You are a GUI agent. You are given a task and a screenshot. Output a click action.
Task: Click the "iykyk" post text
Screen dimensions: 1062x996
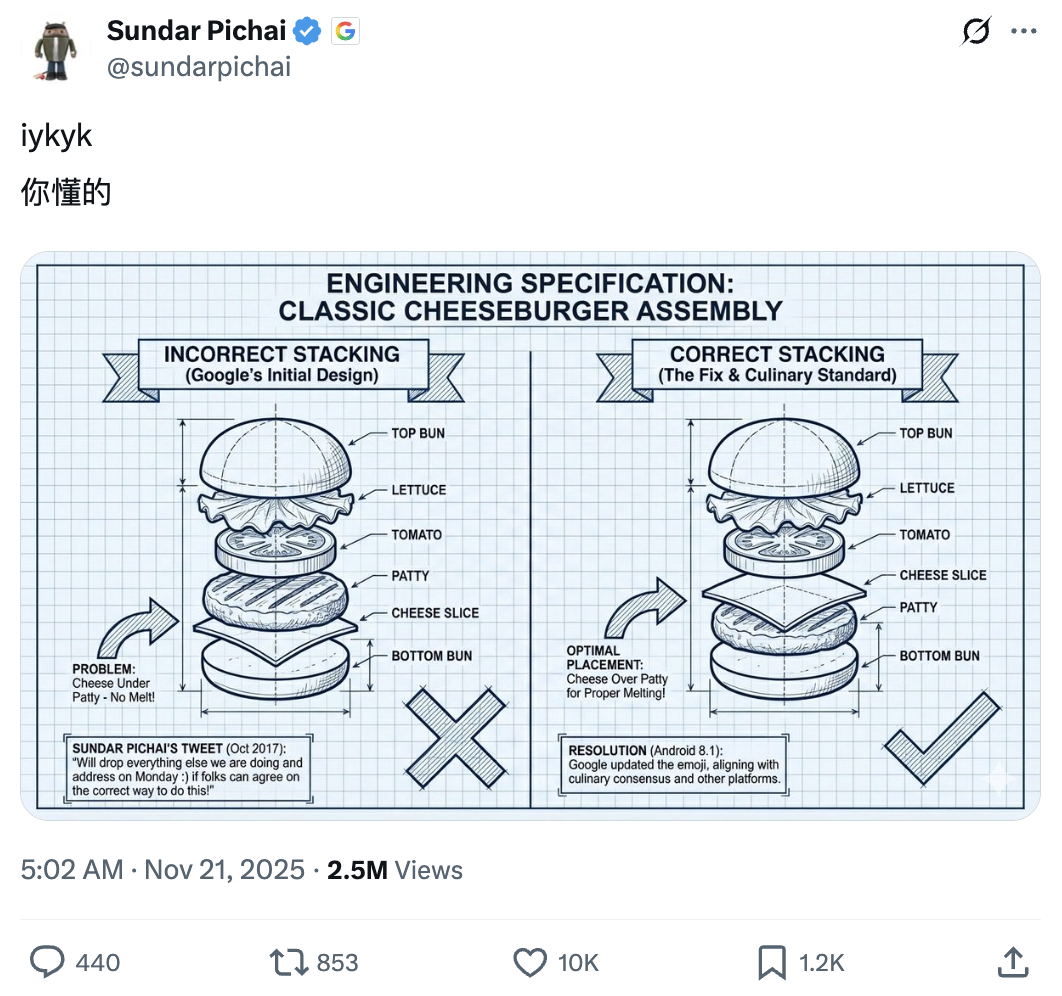[x=57, y=135]
